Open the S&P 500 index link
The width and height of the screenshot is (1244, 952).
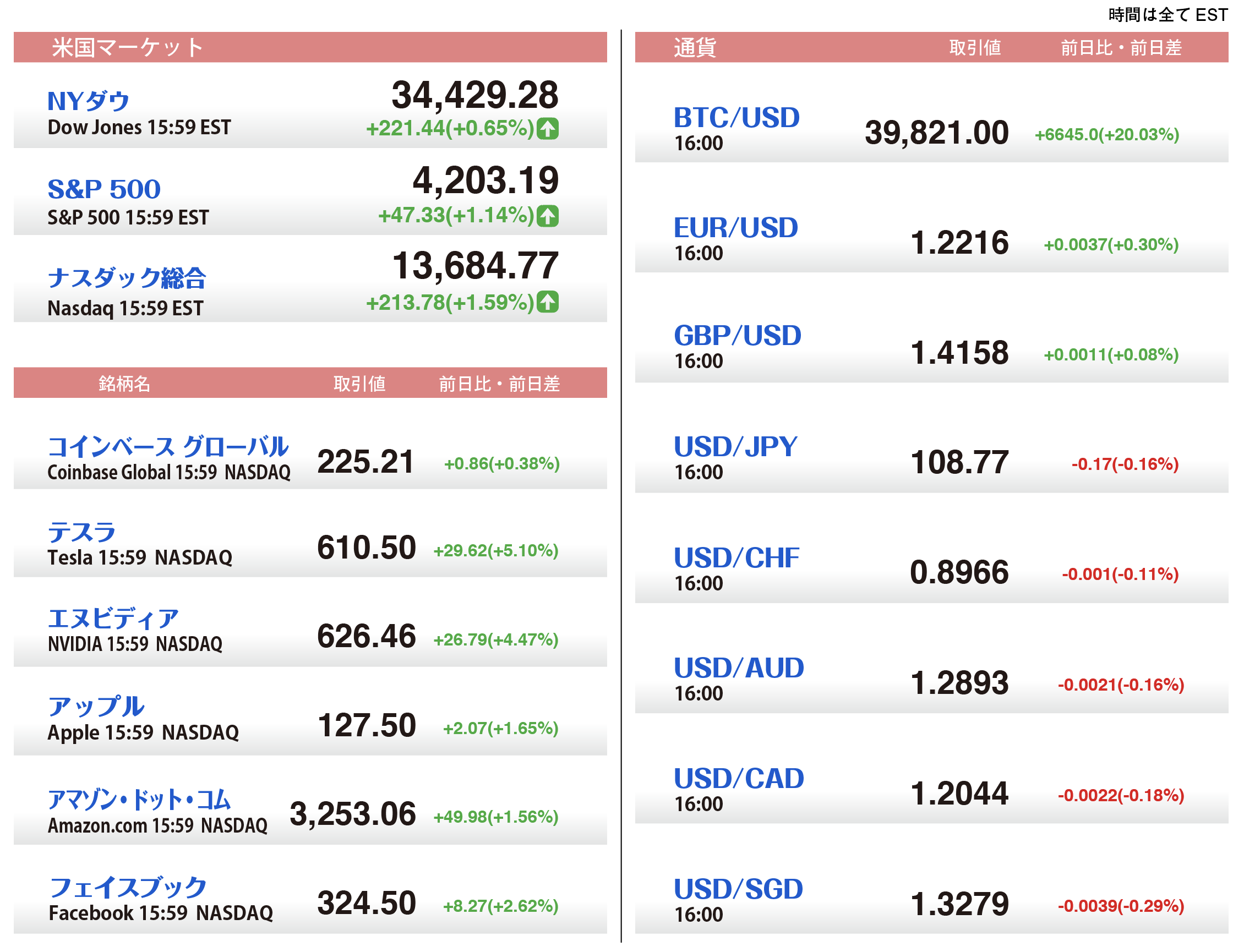pos(104,189)
